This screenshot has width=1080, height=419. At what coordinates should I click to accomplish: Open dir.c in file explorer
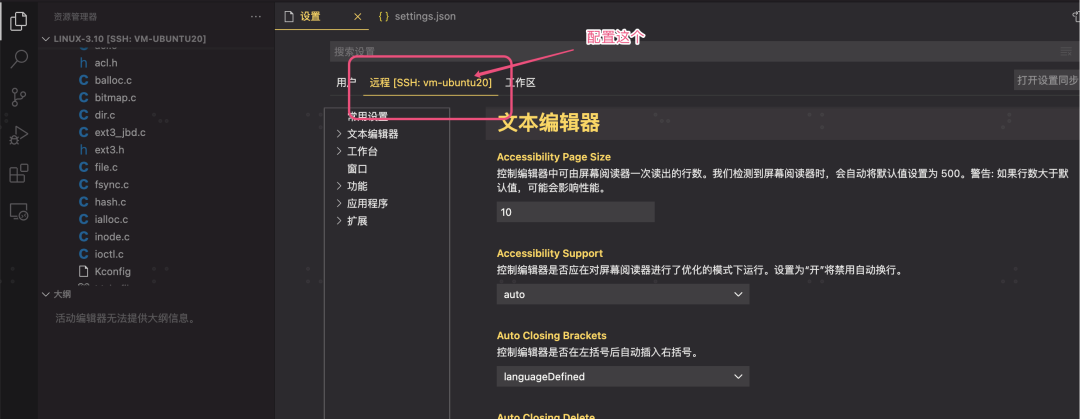pos(105,114)
